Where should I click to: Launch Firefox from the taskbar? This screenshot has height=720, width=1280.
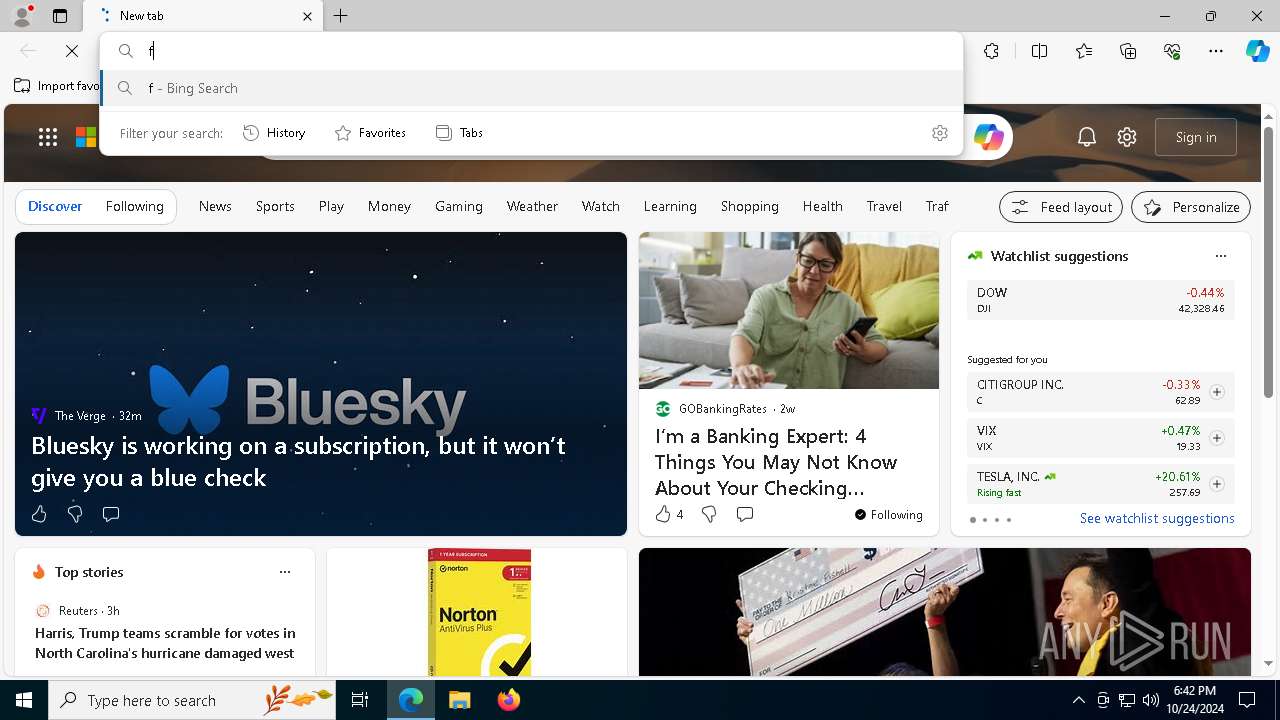coord(508,700)
